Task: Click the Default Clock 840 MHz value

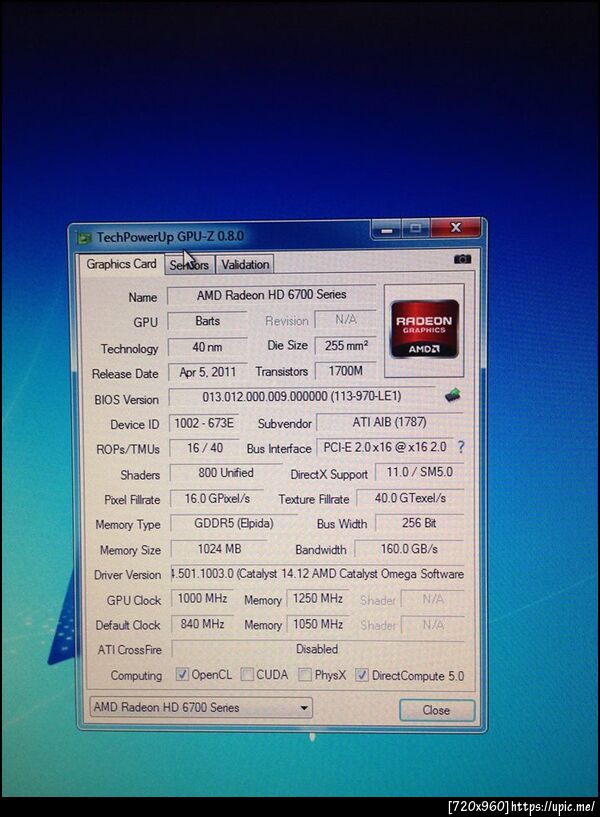Action: click(x=202, y=624)
